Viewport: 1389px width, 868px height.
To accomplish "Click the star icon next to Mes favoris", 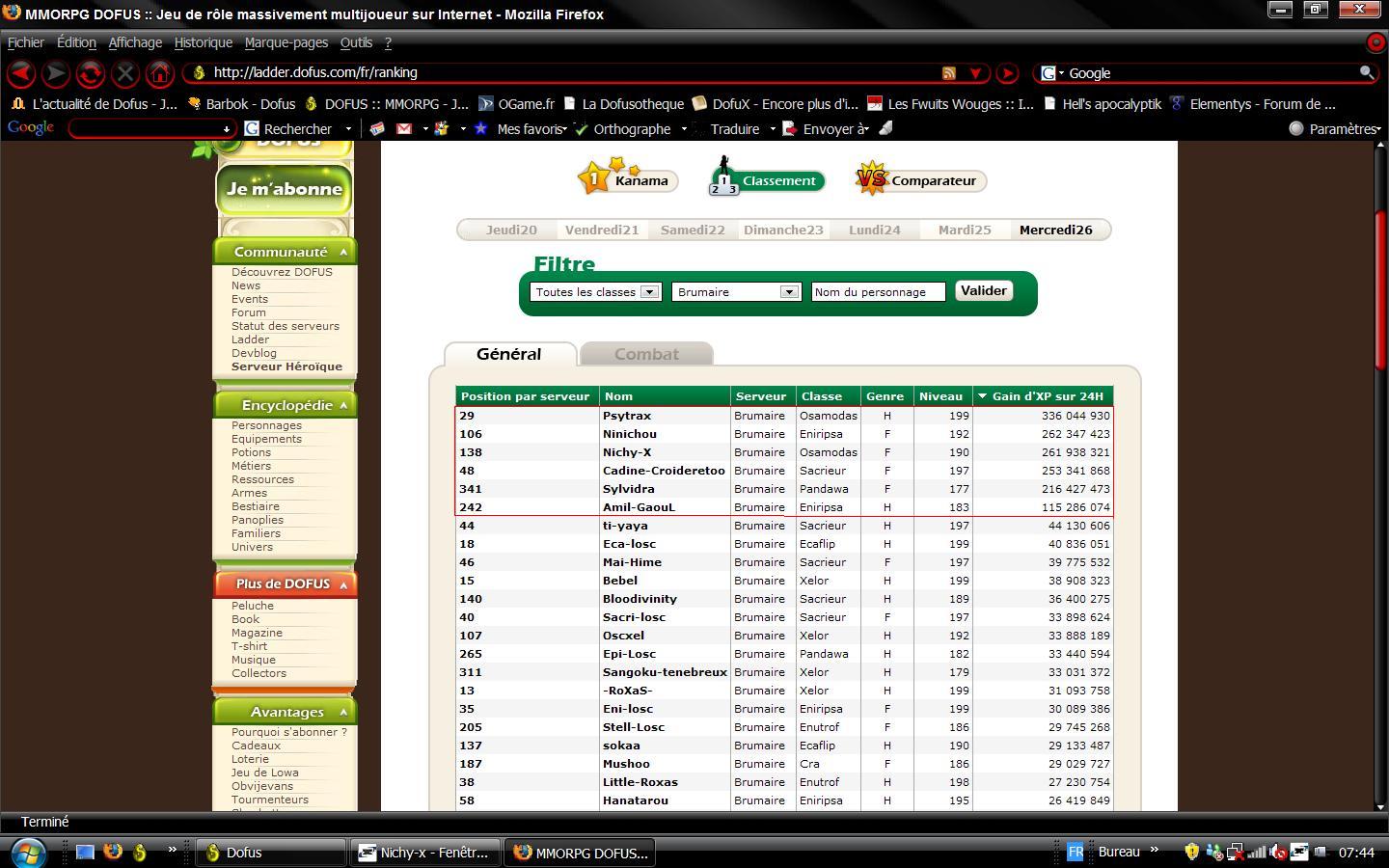I will (x=480, y=128).
